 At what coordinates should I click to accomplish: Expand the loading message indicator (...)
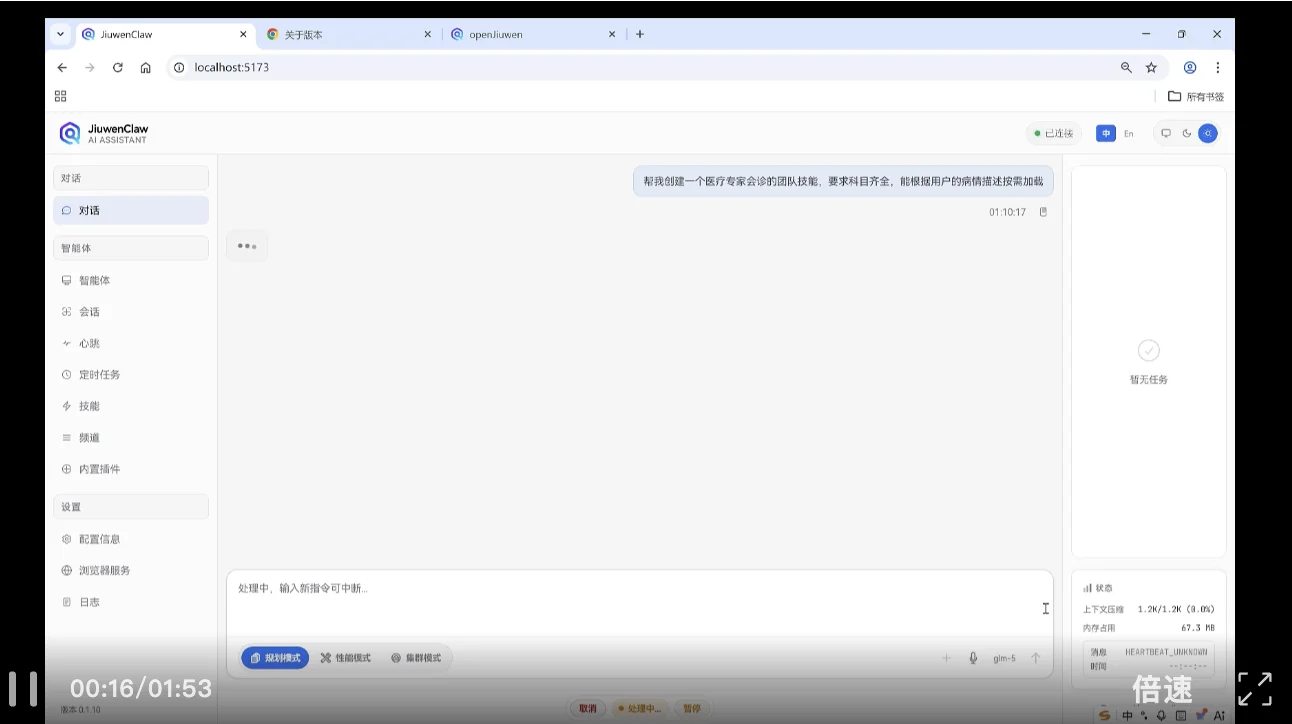point(246,245)
